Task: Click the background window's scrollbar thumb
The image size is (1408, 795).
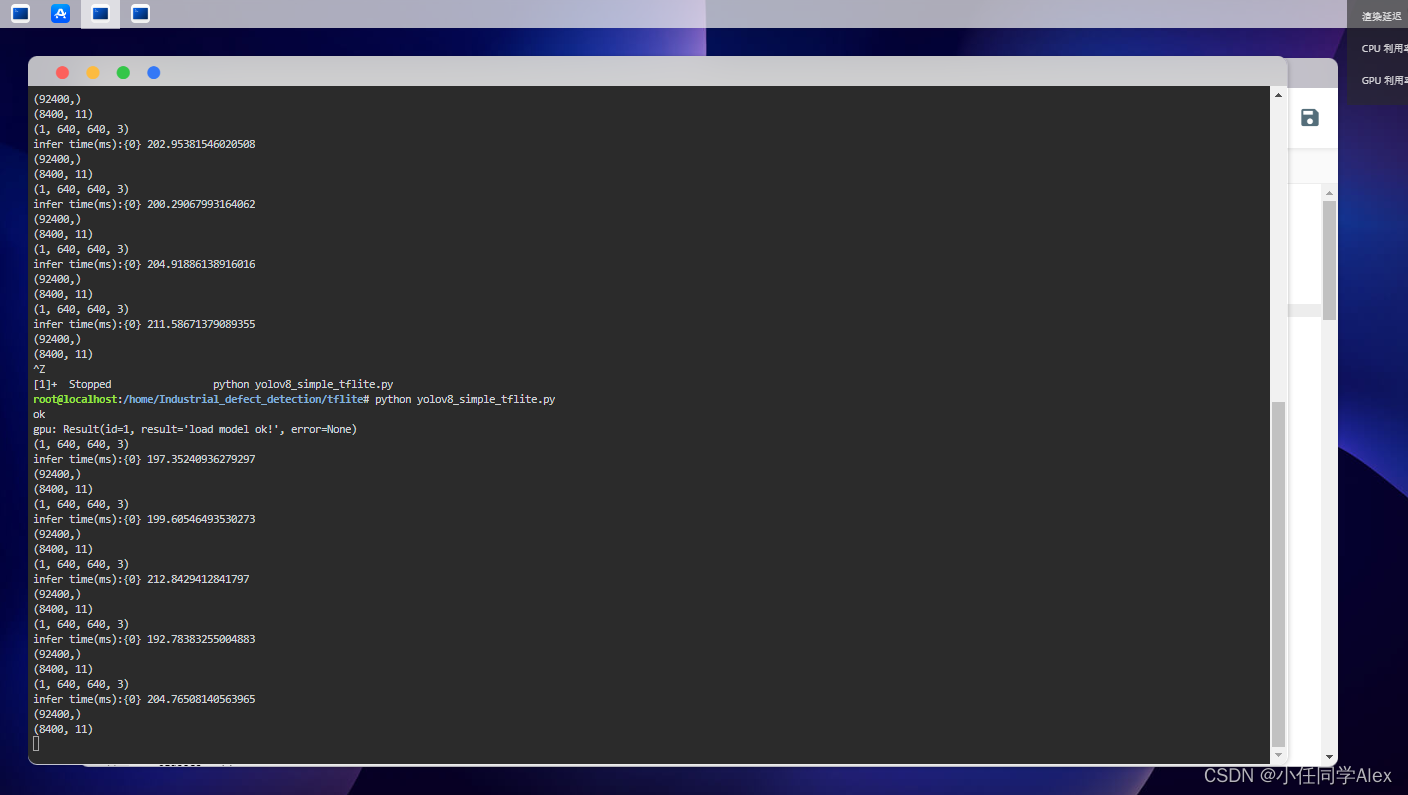Action: pos(1329,260)
